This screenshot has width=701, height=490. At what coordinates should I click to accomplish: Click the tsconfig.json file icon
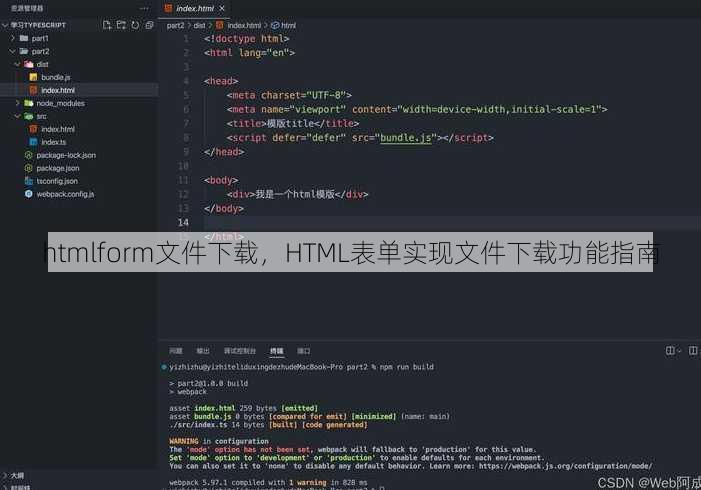(29, 181)
